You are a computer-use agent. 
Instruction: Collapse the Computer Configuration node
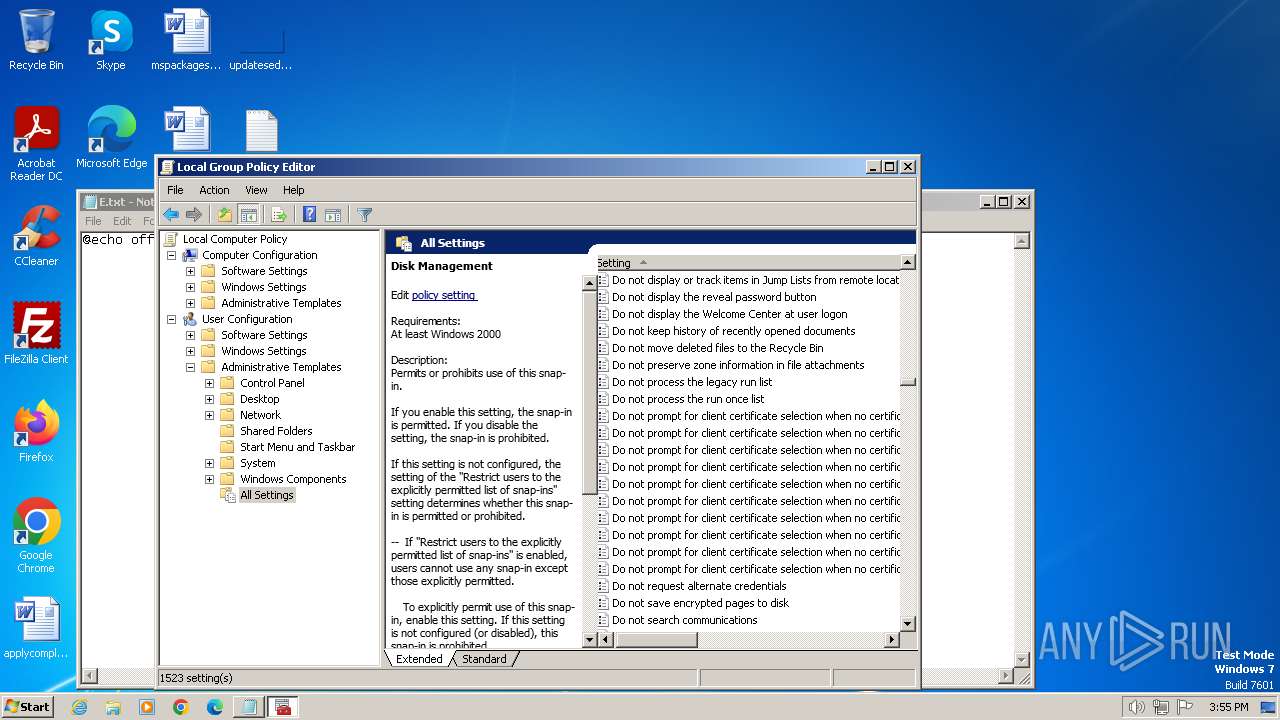coord(172,255)
